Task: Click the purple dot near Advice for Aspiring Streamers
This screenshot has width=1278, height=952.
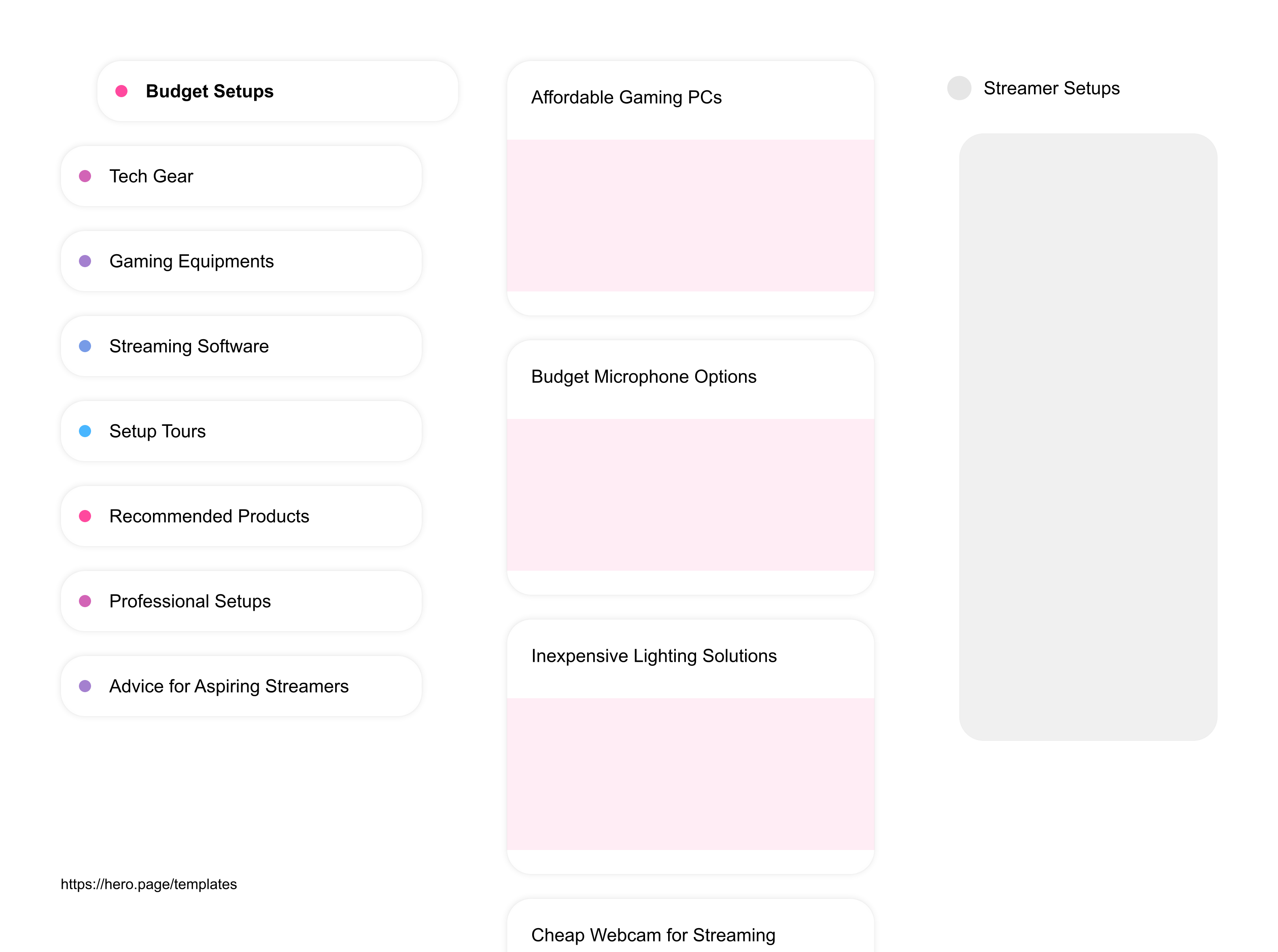Action: (85, 686)
